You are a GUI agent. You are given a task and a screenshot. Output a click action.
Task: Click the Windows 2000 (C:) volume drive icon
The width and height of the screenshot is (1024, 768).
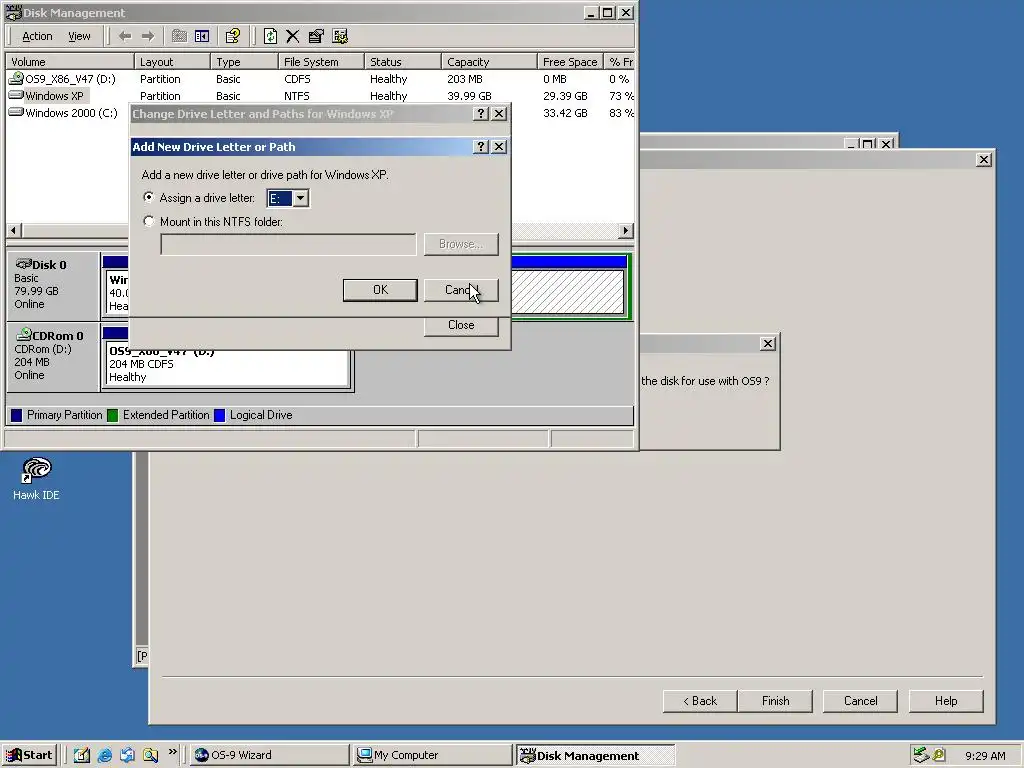(x=16, y=112)
